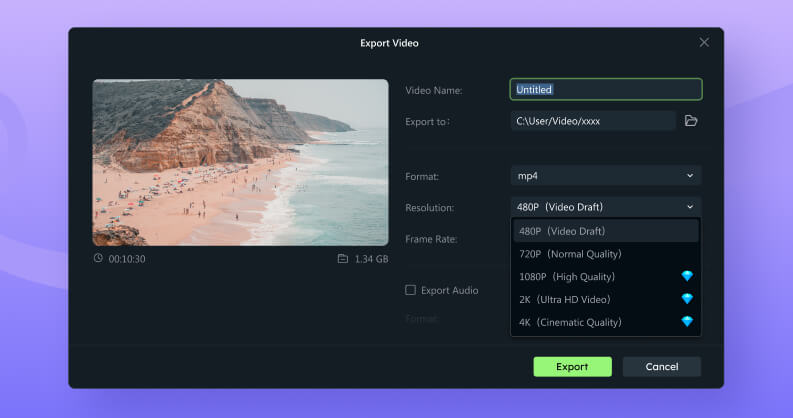Pick 1080P (High Quality) resolution
Image resolution: width=793 pixels, height=418 pixels.
pos(590,276)
